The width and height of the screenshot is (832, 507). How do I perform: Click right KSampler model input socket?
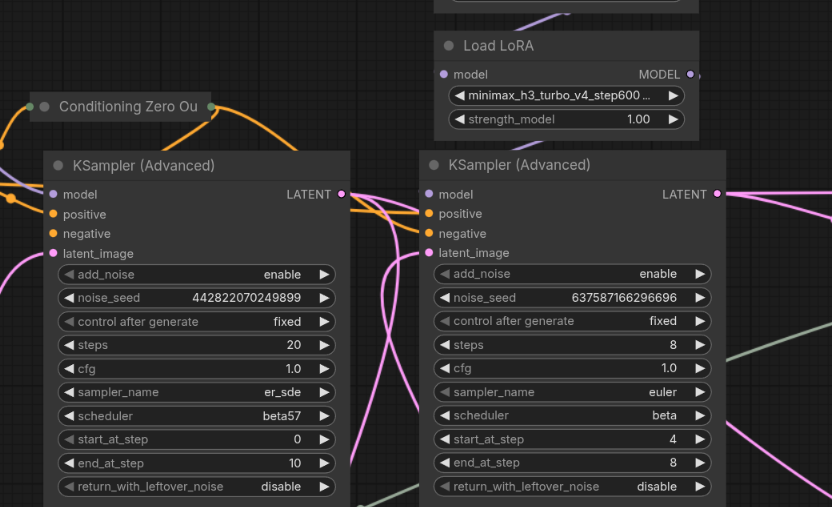pyautogui.click(x=429, y=194)
